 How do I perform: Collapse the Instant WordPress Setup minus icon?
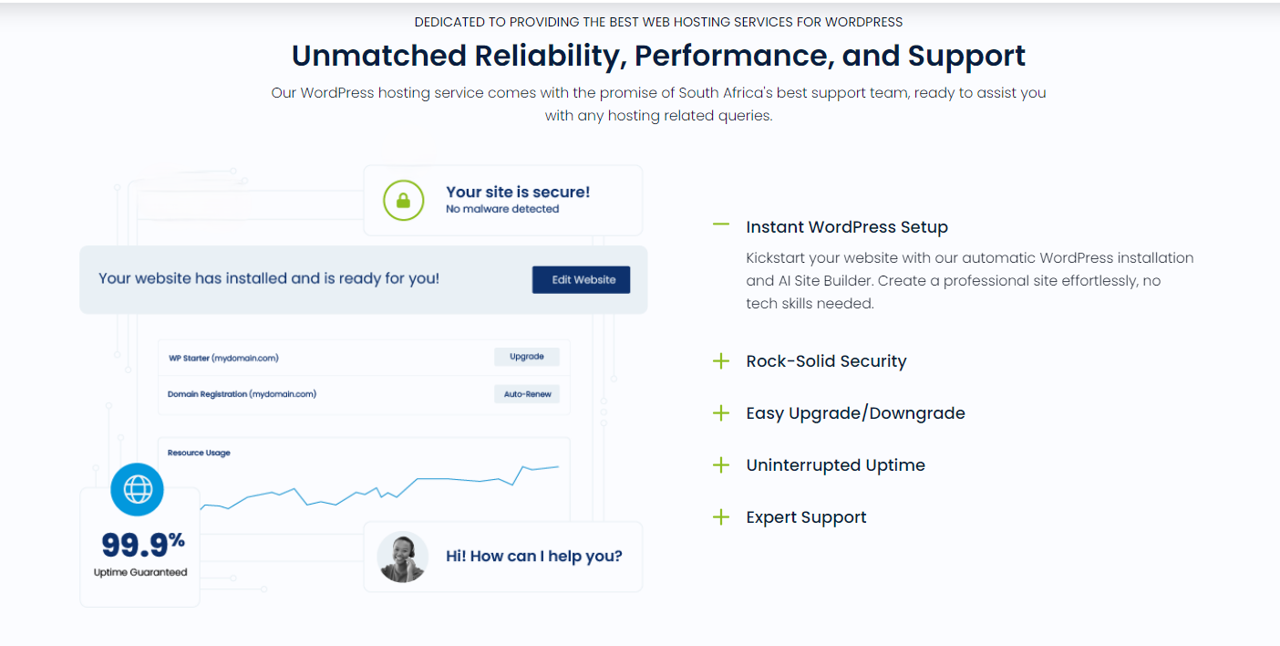point(721,226)
